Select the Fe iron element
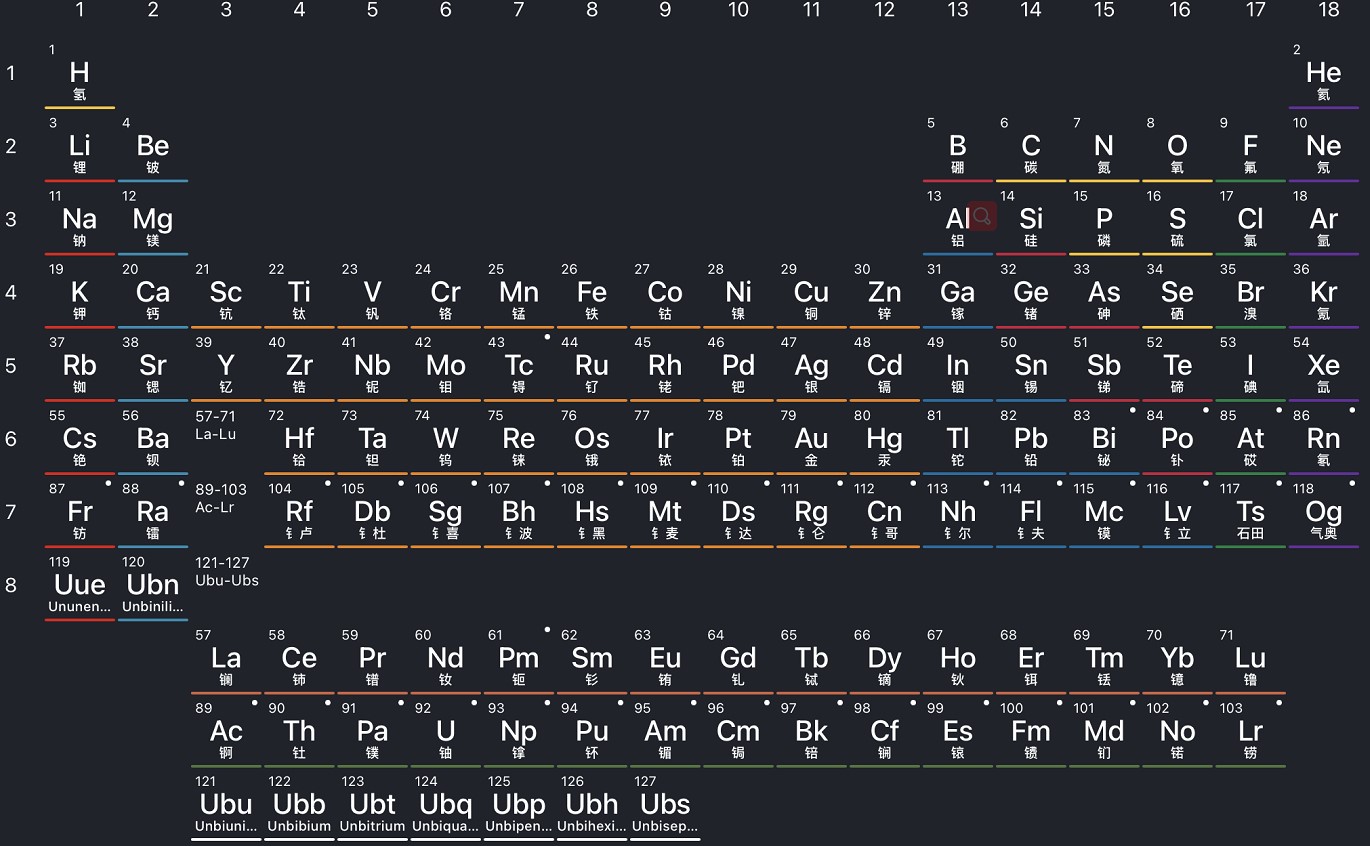The width and height of the screenshot is (1370, 846). [x=591, y=296]
